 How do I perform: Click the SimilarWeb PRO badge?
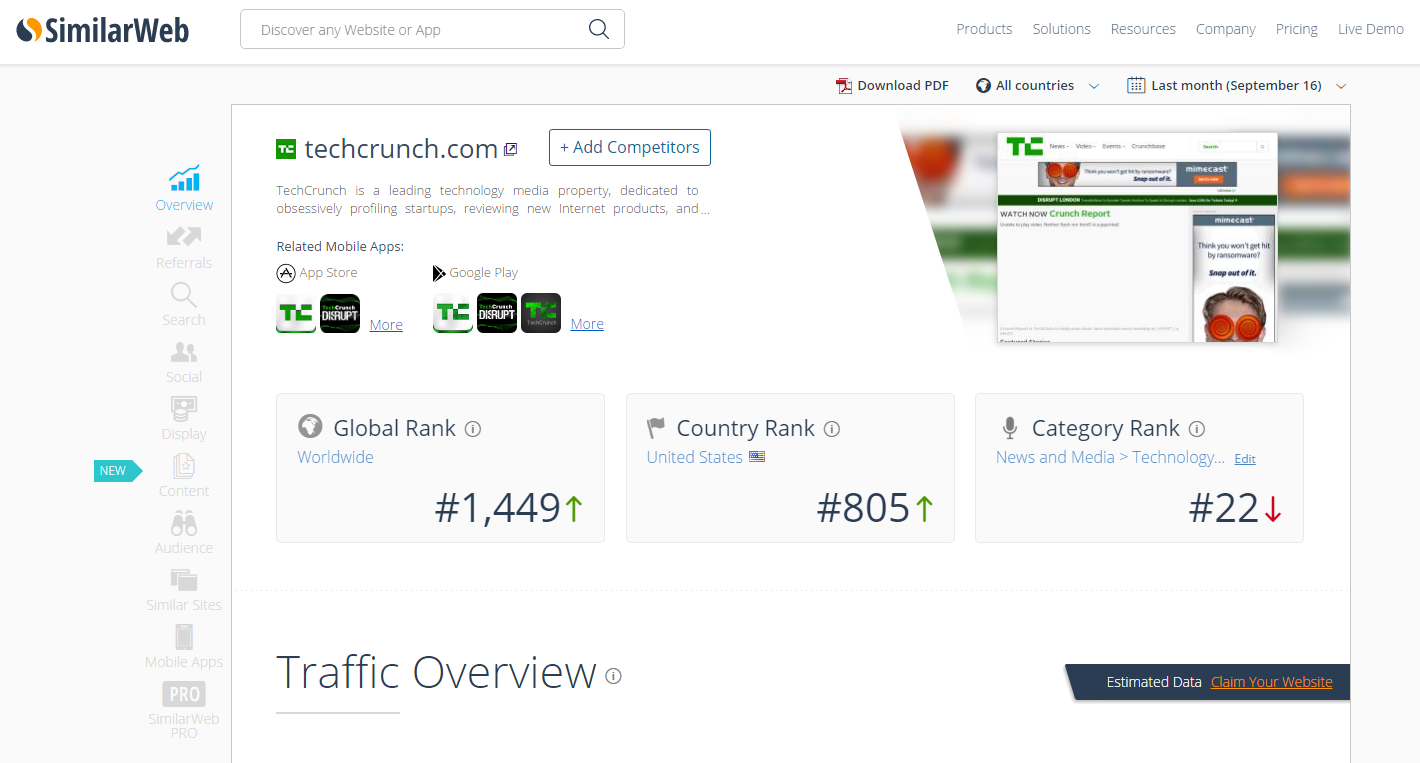(184, 694)
